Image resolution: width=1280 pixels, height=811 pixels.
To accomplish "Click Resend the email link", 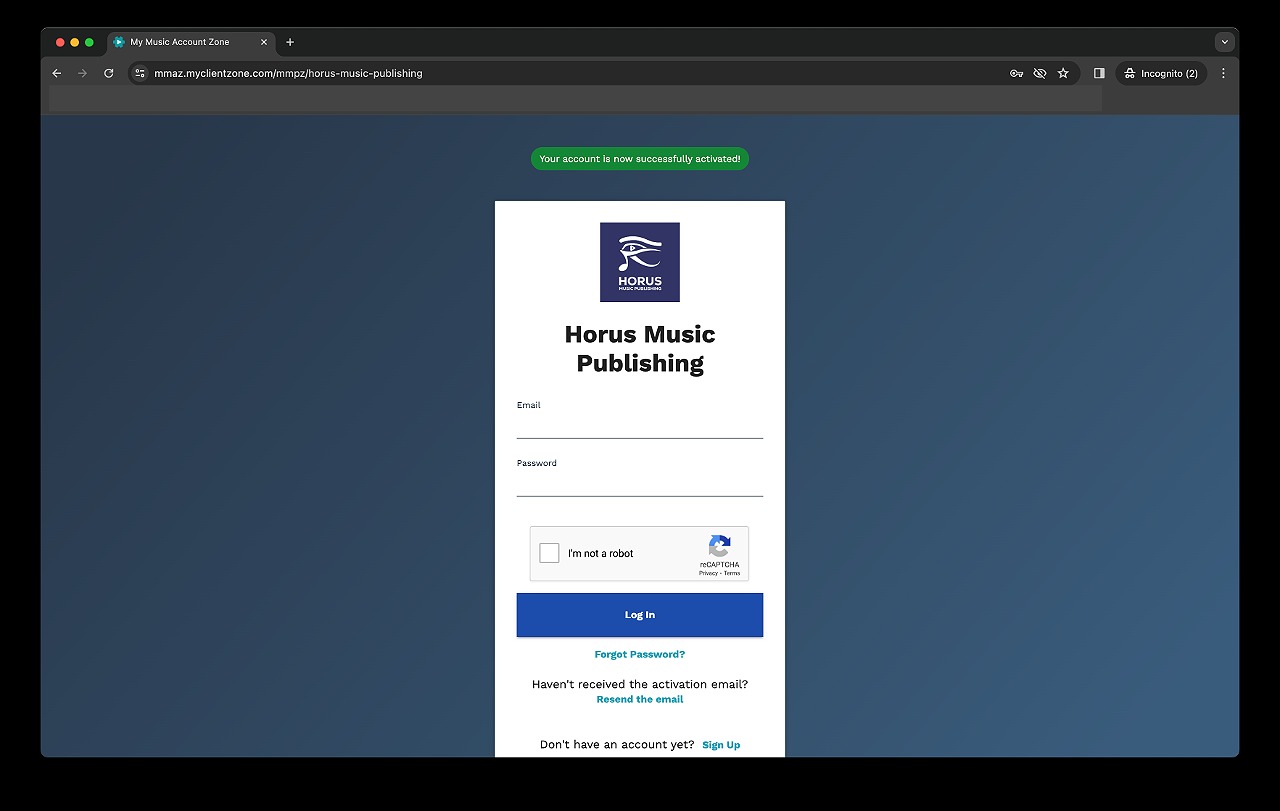I will tap(640, 699).
